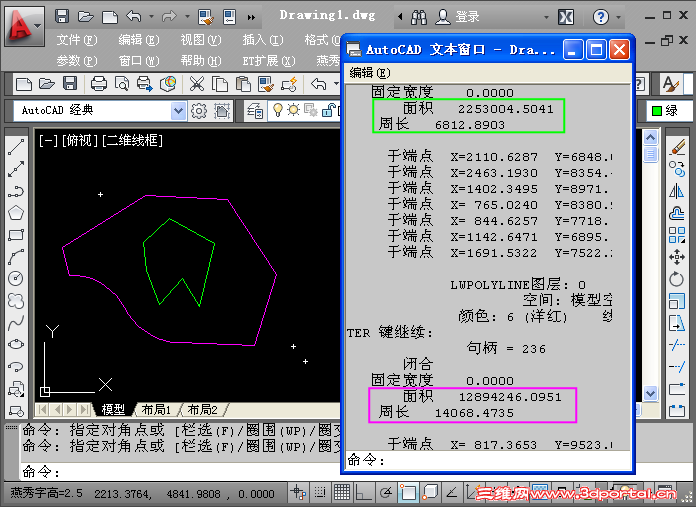Open the 文件(F) menu
This screenshot has height=507, width=696.
(77, 40)
